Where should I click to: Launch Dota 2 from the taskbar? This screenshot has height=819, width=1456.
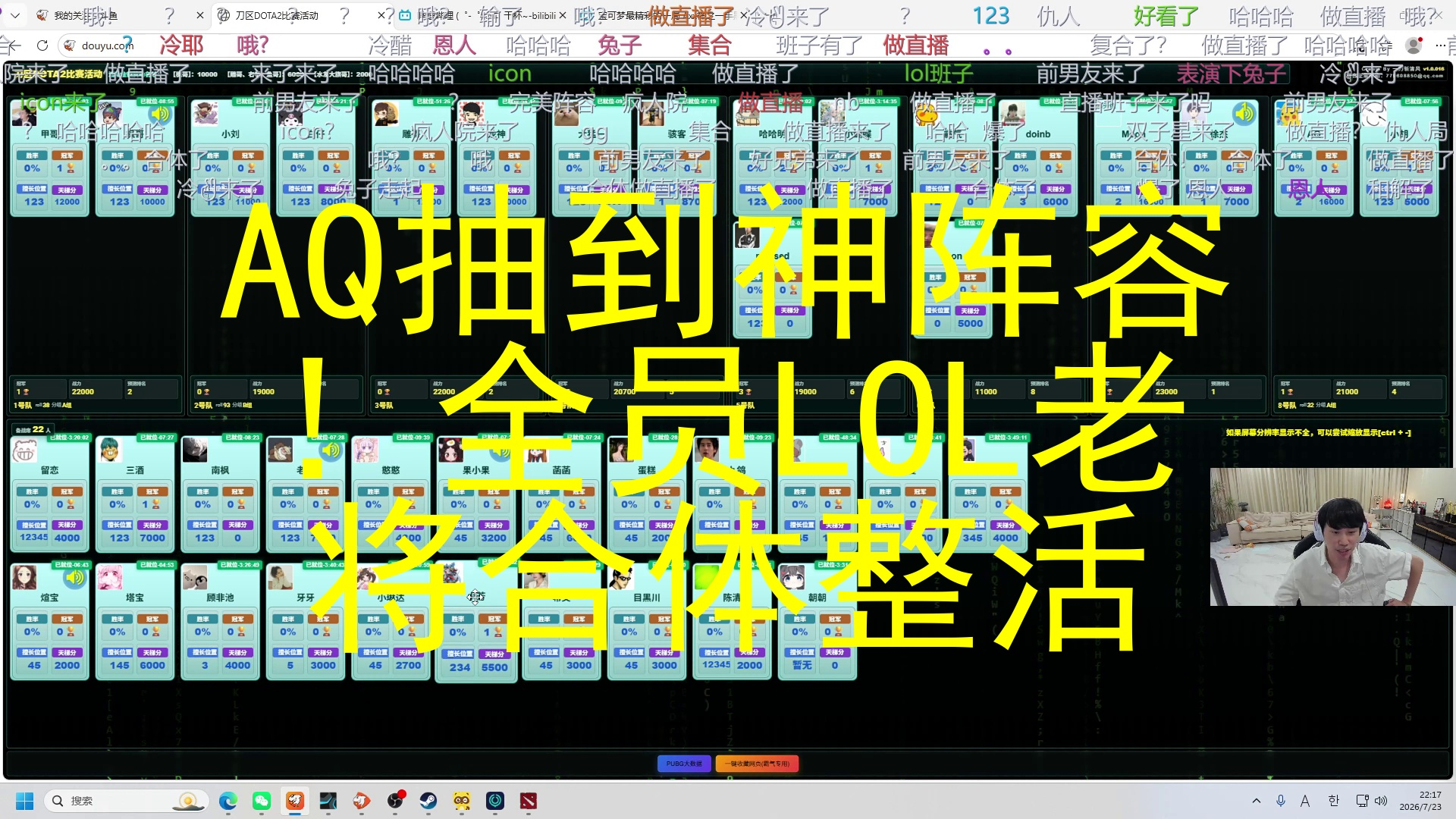(x=529, y=801)
